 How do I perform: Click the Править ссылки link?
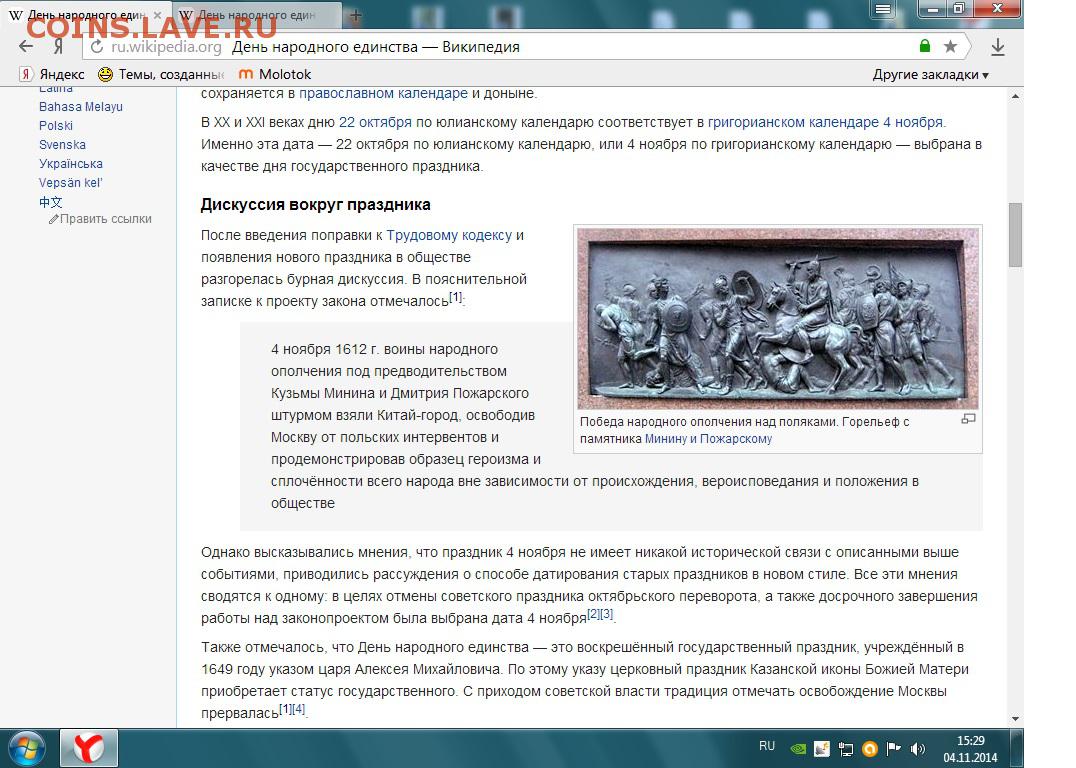tap(106, 219)
